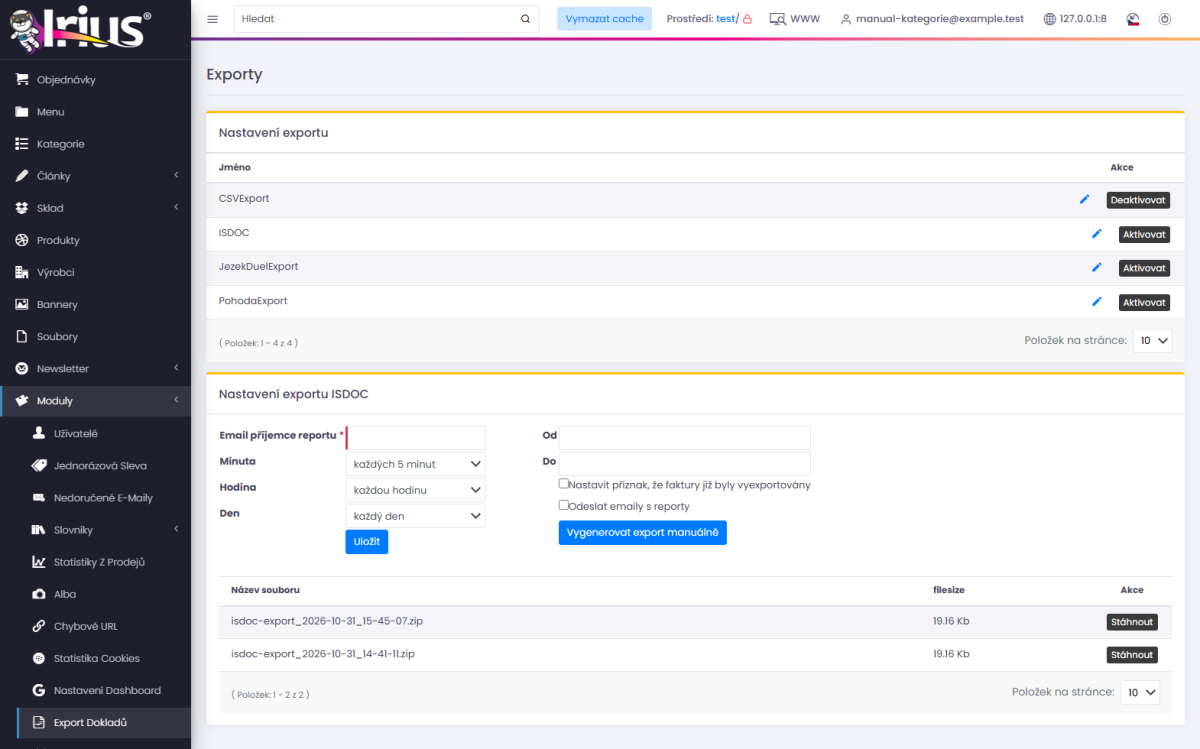1200x749 pixels.
Task: Edit the CSVExport row with pencil icon
Action: pos(1084,200)
